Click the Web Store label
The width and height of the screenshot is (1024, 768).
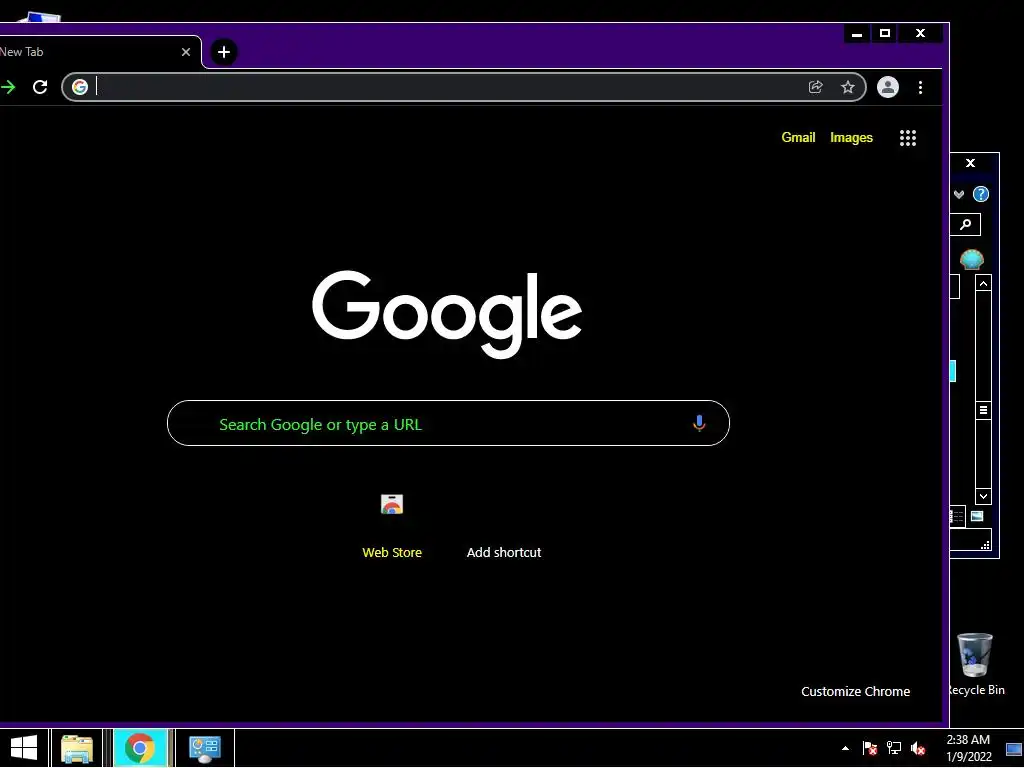click(392, 552)
